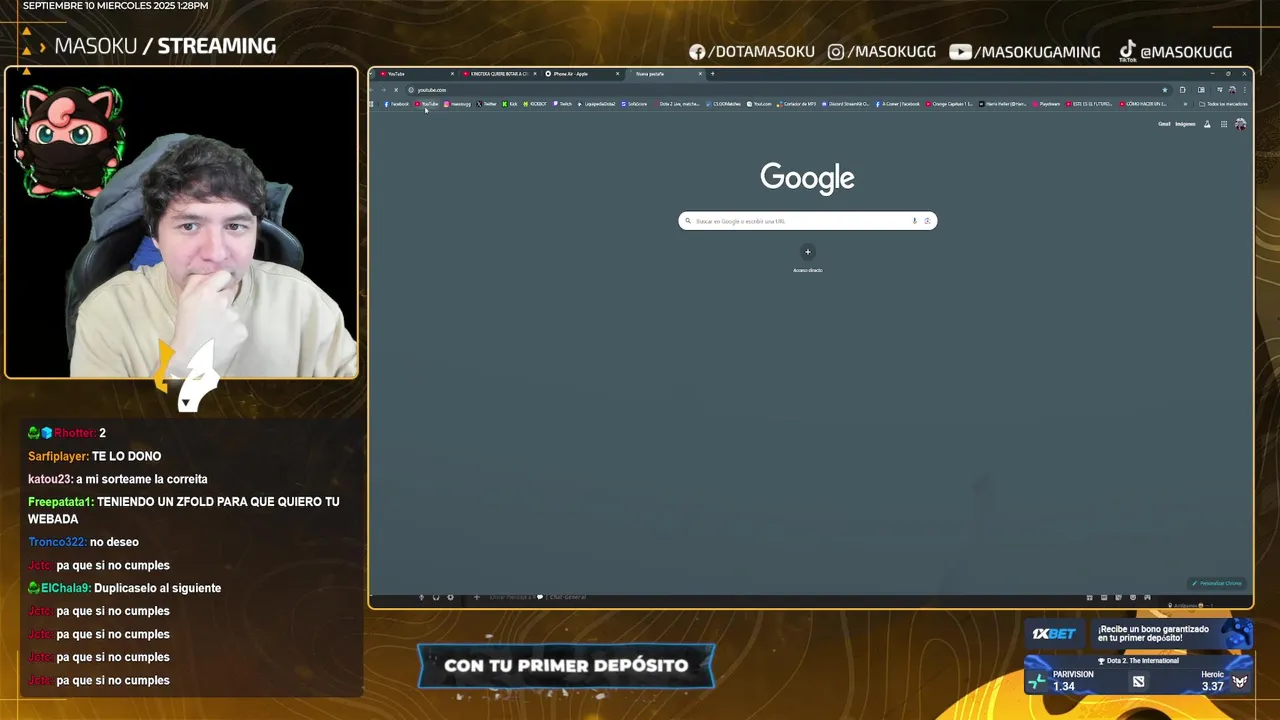Open the Chrome side panel icon
The image size is (1280, 720).
point(1201,90)
